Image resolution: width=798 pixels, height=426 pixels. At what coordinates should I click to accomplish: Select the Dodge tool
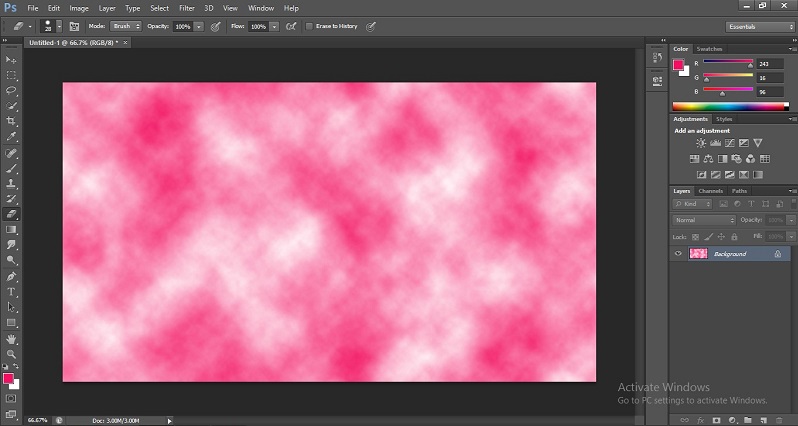click(x=11, y=260)
